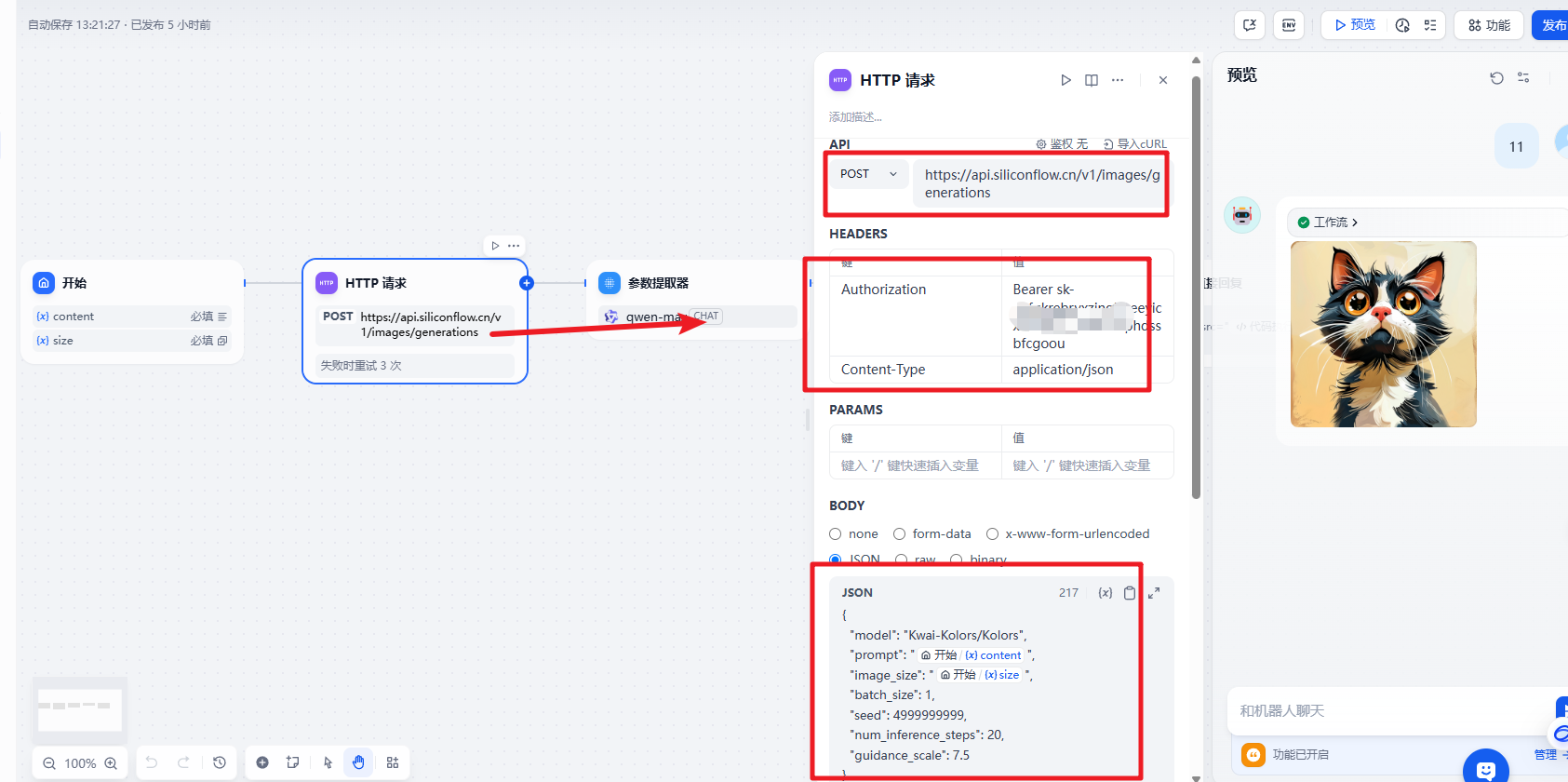The height and width of the screenshot is (782, 1568).
Task: Expand the 工作流 workflow log in preview
Action: tap(1330, 222)
